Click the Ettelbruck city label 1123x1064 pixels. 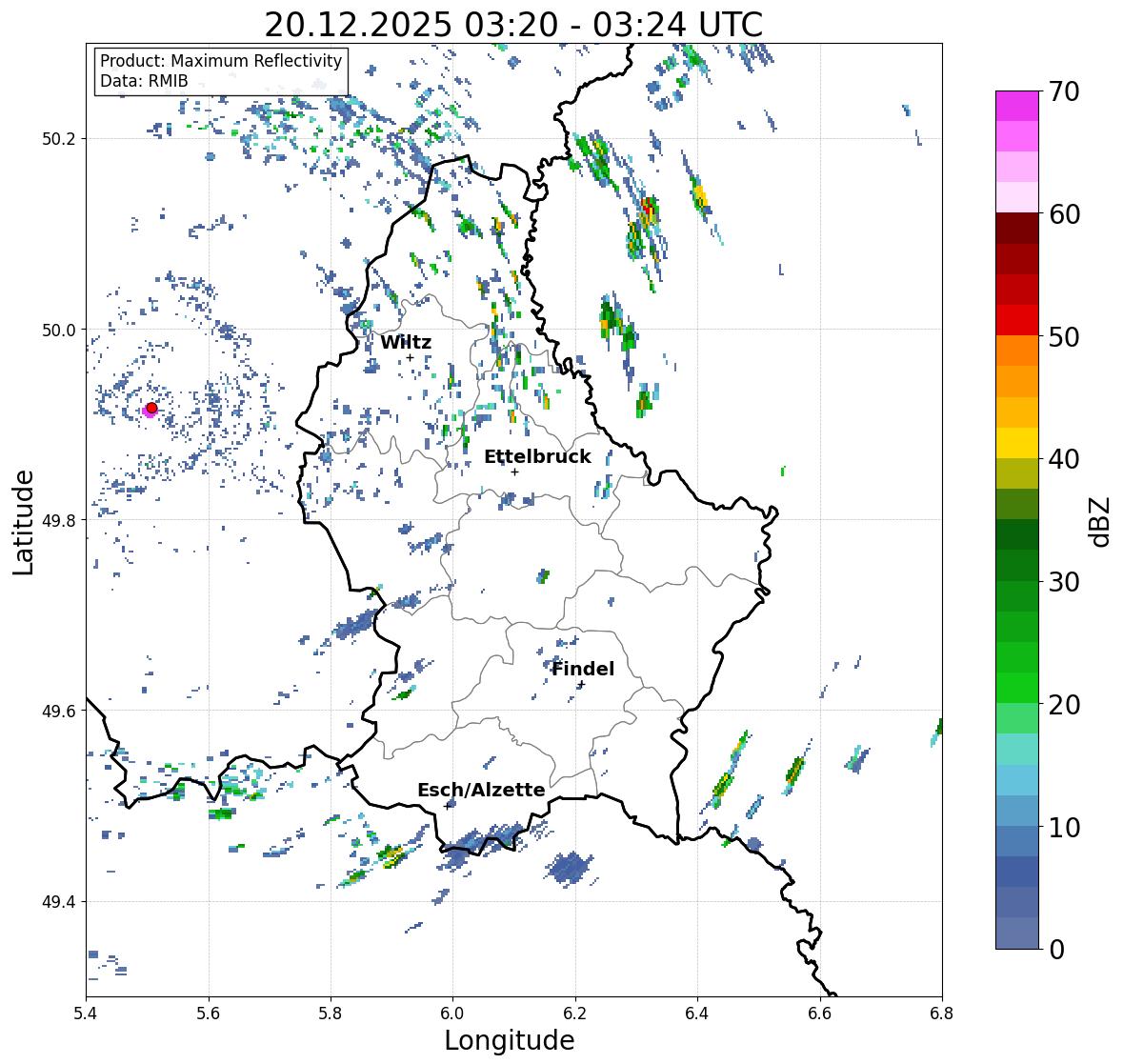click(x=537, y=456)
